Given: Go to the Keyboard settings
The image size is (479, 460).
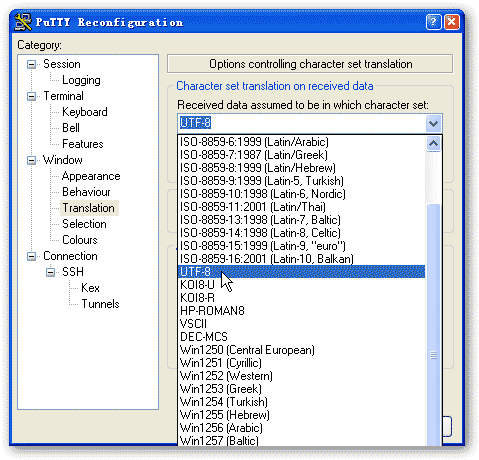Looking at the screenshot, I should (x=85, y=112).
